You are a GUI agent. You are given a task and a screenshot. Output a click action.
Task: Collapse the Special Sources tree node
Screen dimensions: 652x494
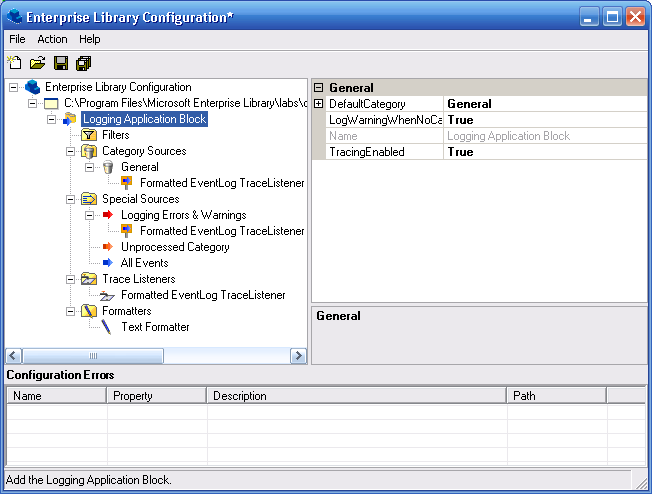71,199
